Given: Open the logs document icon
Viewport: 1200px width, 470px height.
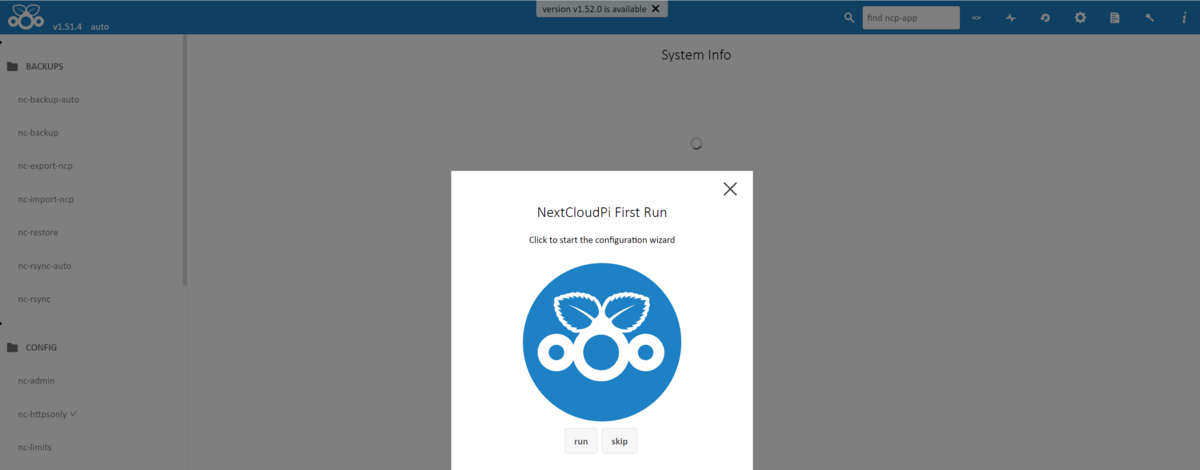Looking at the screenshot, I should coord(1115,18).
